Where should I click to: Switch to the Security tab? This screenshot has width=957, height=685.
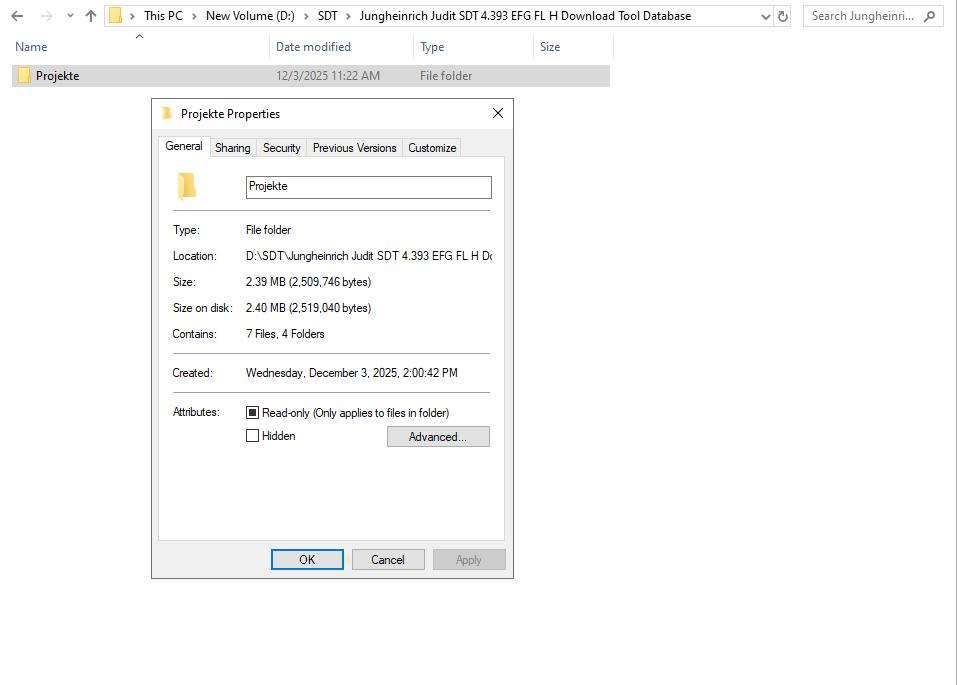point(281,147)
